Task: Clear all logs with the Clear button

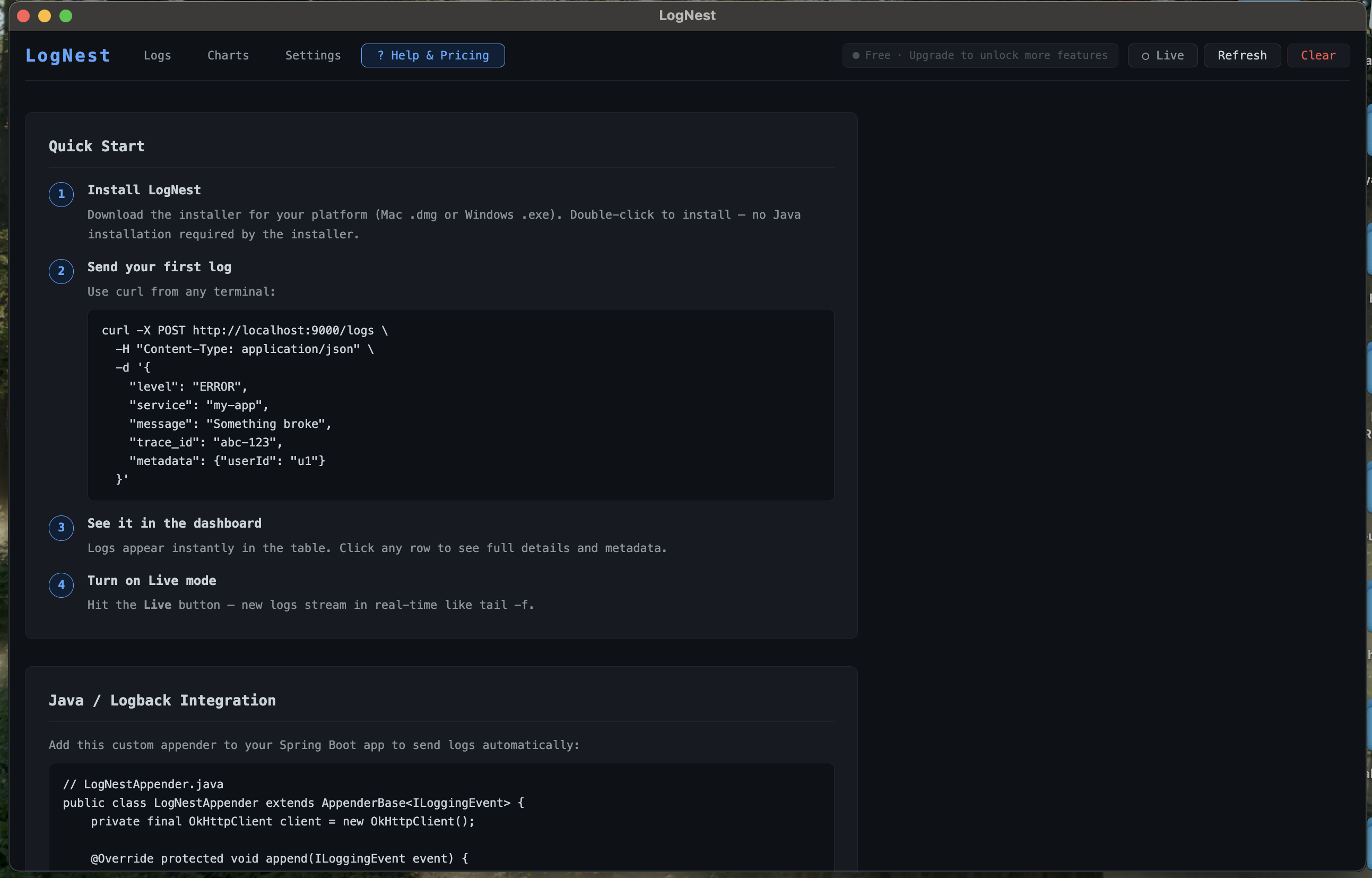Action: tap(1318, 55)
